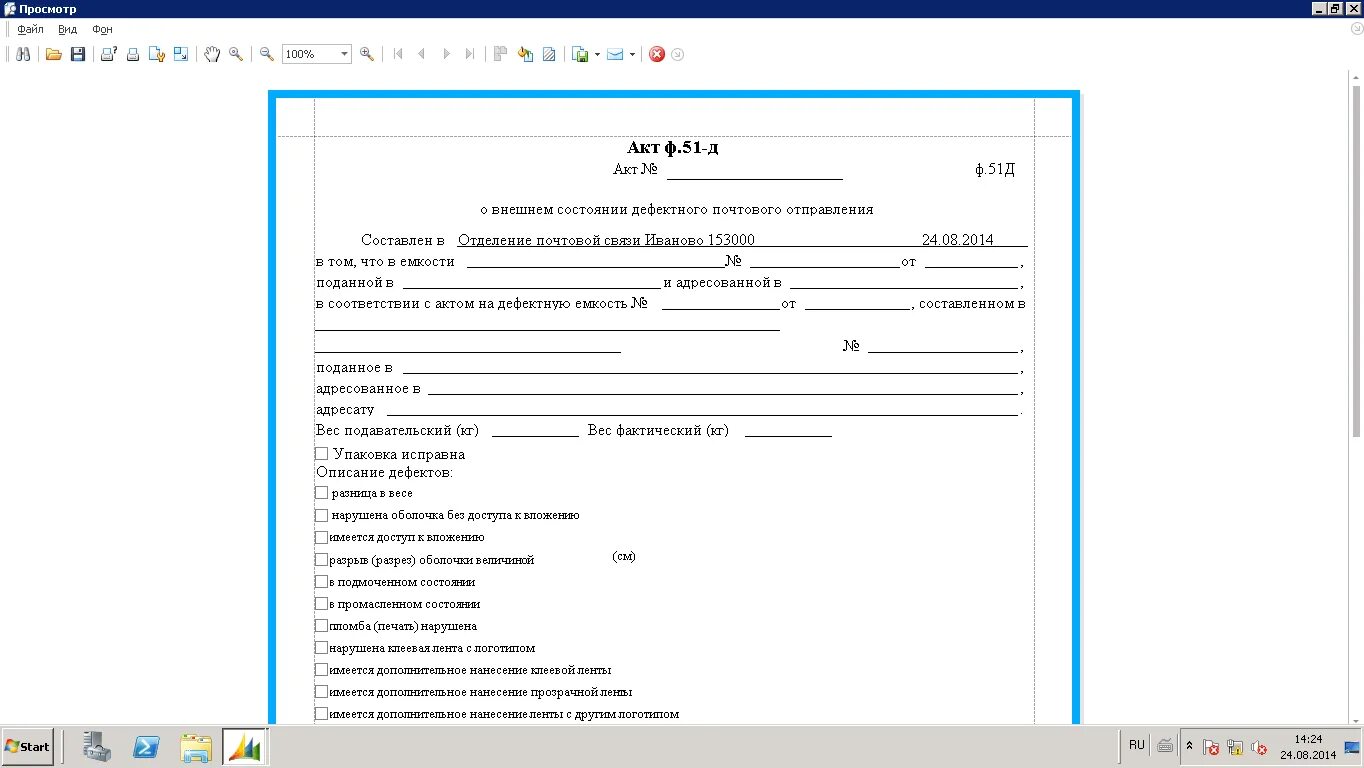Tick пломба (печать) нарушена checkbox
The width and height of the screenshot is (1364, 768).
click(x=321, y=625)
